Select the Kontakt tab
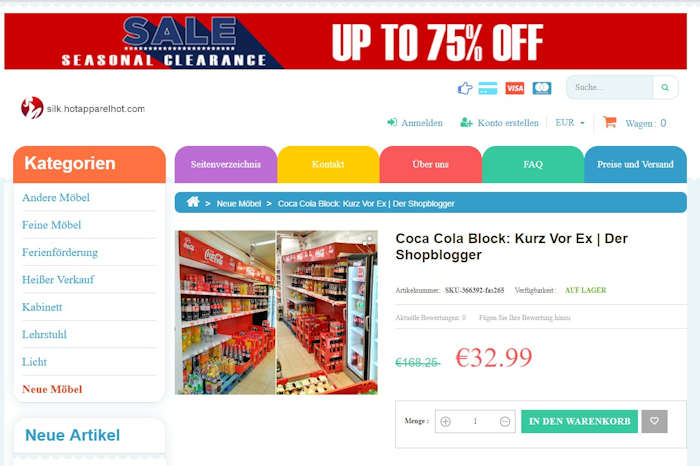 [x=328, y=164]
